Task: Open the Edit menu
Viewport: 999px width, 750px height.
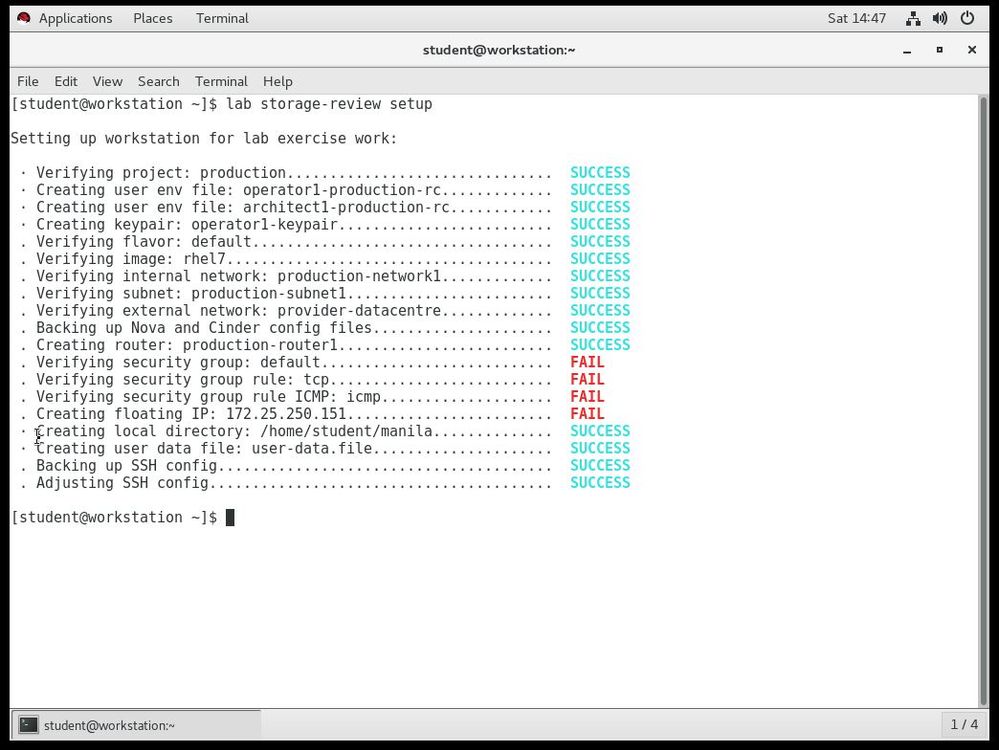Action: click(66, 81)
